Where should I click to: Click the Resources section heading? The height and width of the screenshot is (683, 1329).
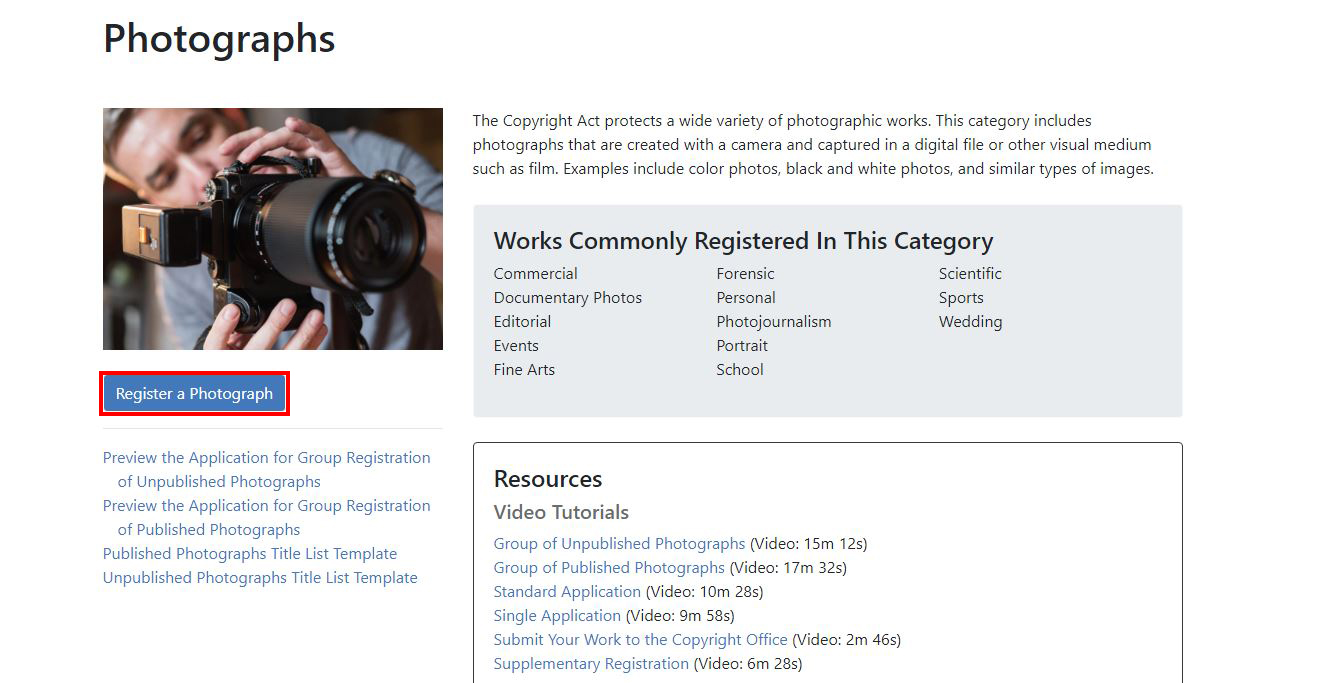tap(547, 479)
